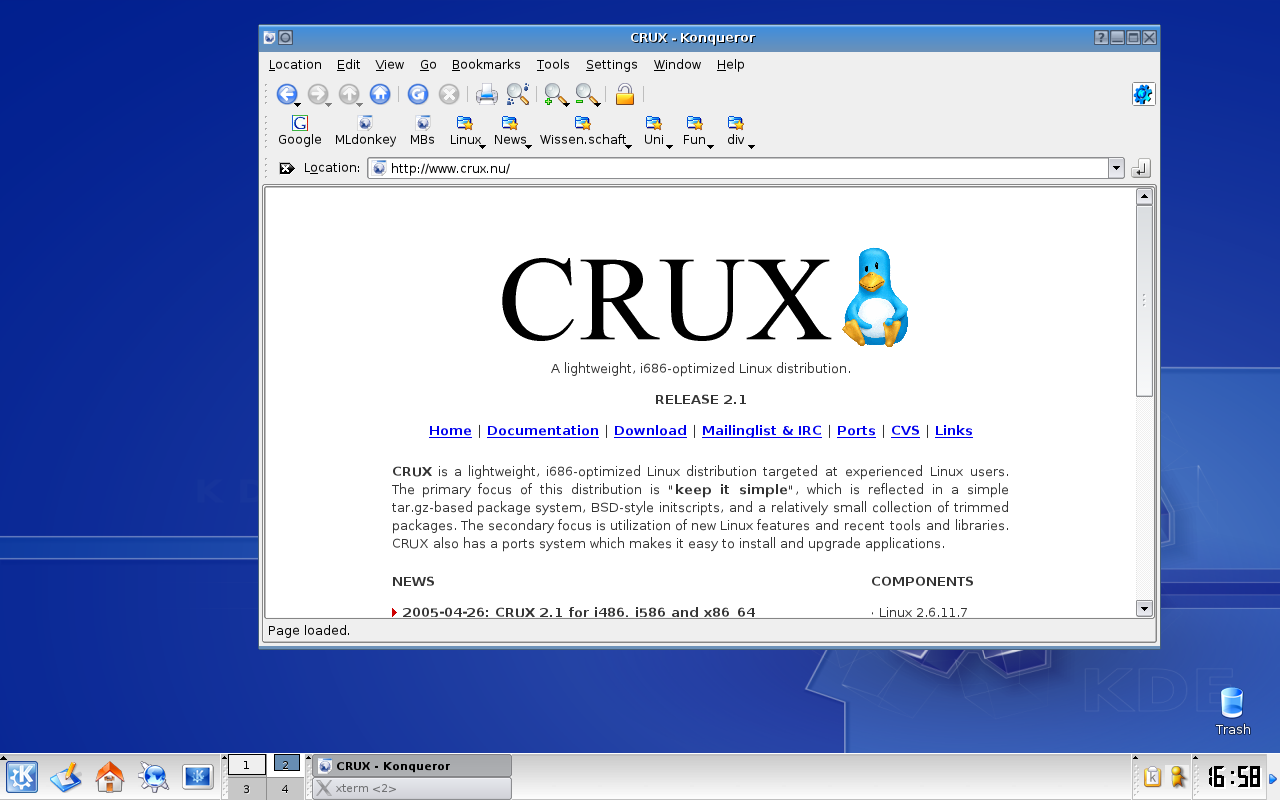1280x800 pixels.
Task: Increase font size with zoom-in magnifier
Action: pos(556,94)
